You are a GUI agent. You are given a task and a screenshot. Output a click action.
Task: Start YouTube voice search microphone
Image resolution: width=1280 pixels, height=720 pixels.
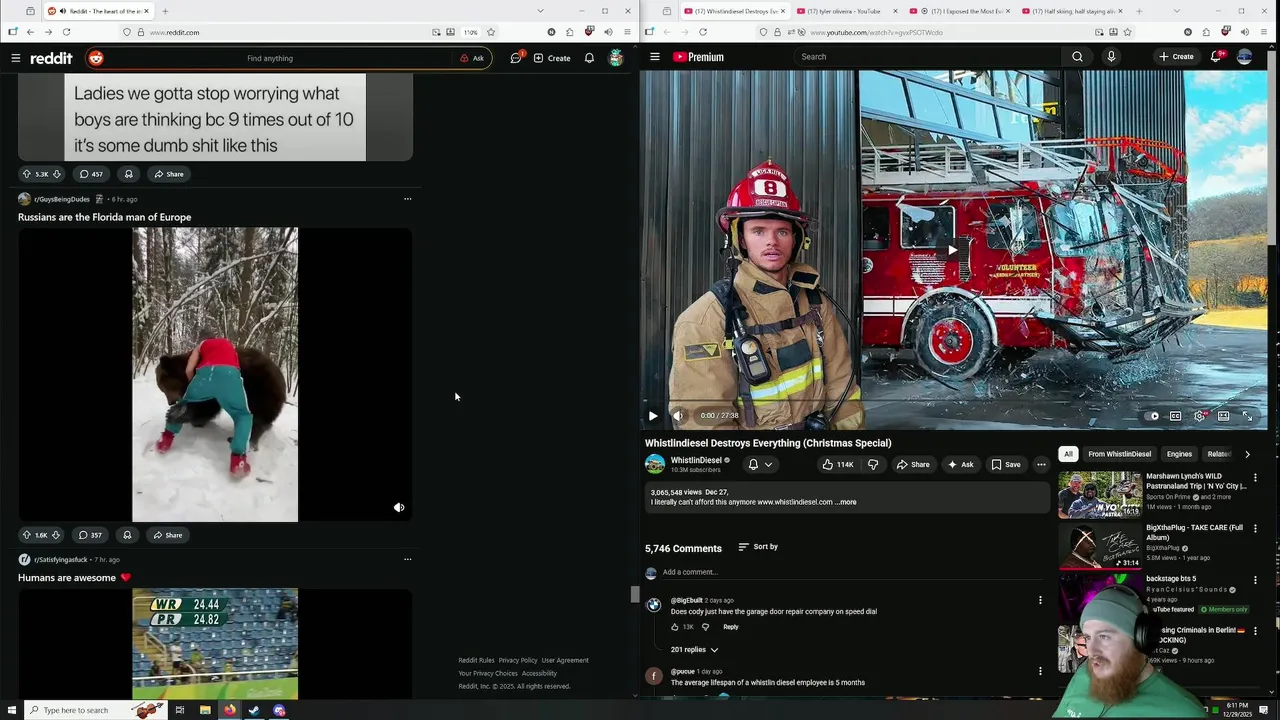click(1111, 57)
